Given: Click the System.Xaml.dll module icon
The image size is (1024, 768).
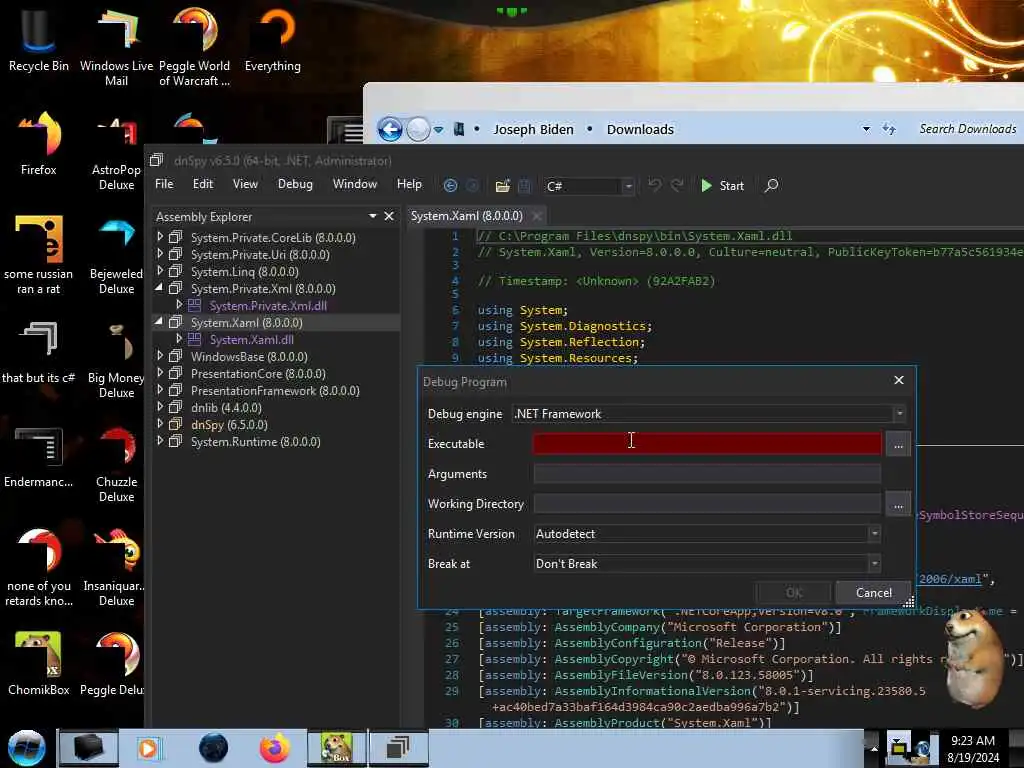Looking at the screenshot, I should [195, 339].
